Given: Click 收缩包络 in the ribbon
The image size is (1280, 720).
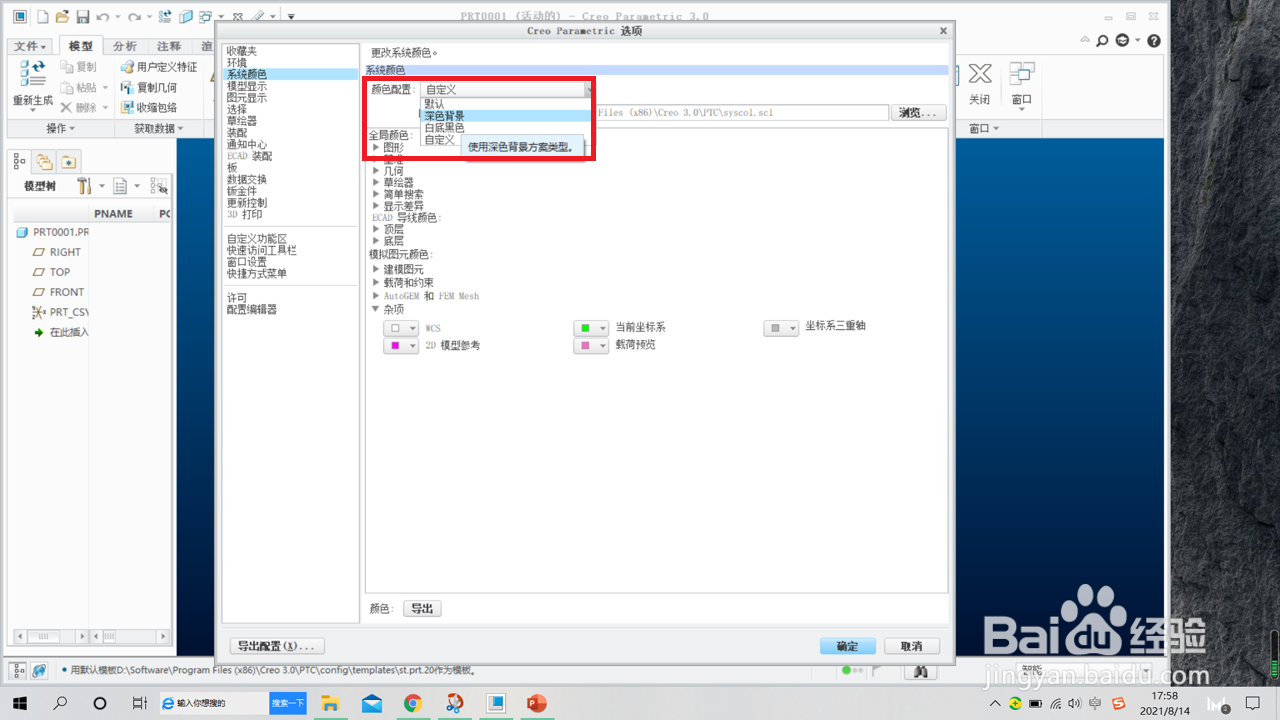Looking at the screenshot, I should point(148,107).
